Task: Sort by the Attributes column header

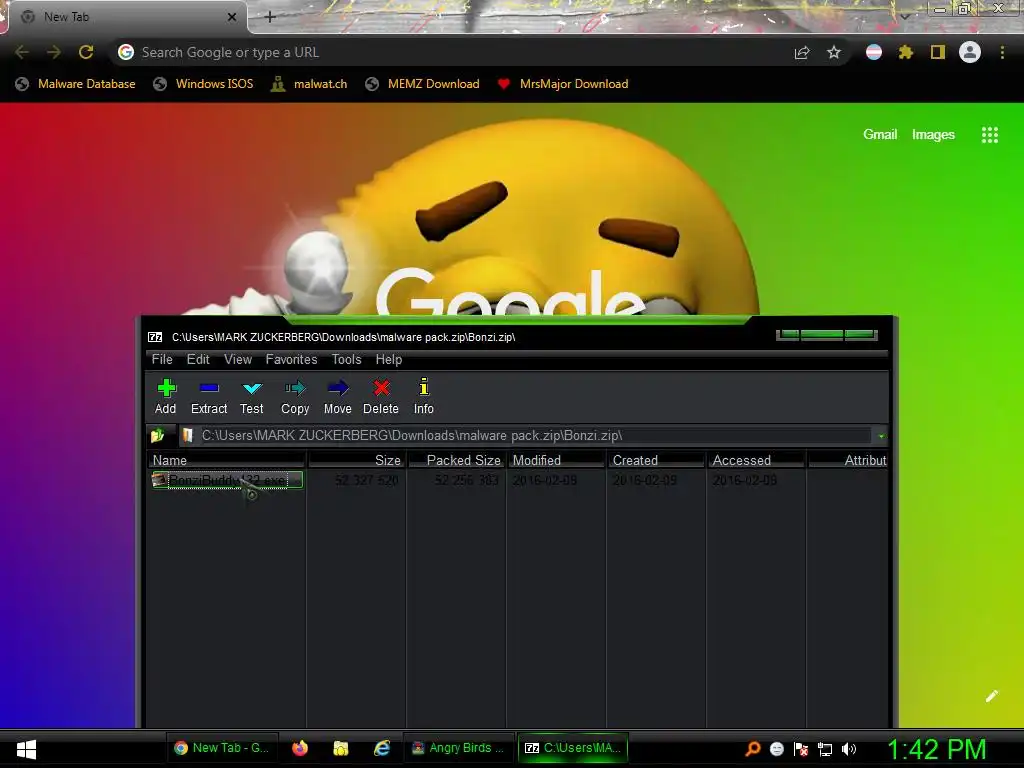Action: [848, 460]
